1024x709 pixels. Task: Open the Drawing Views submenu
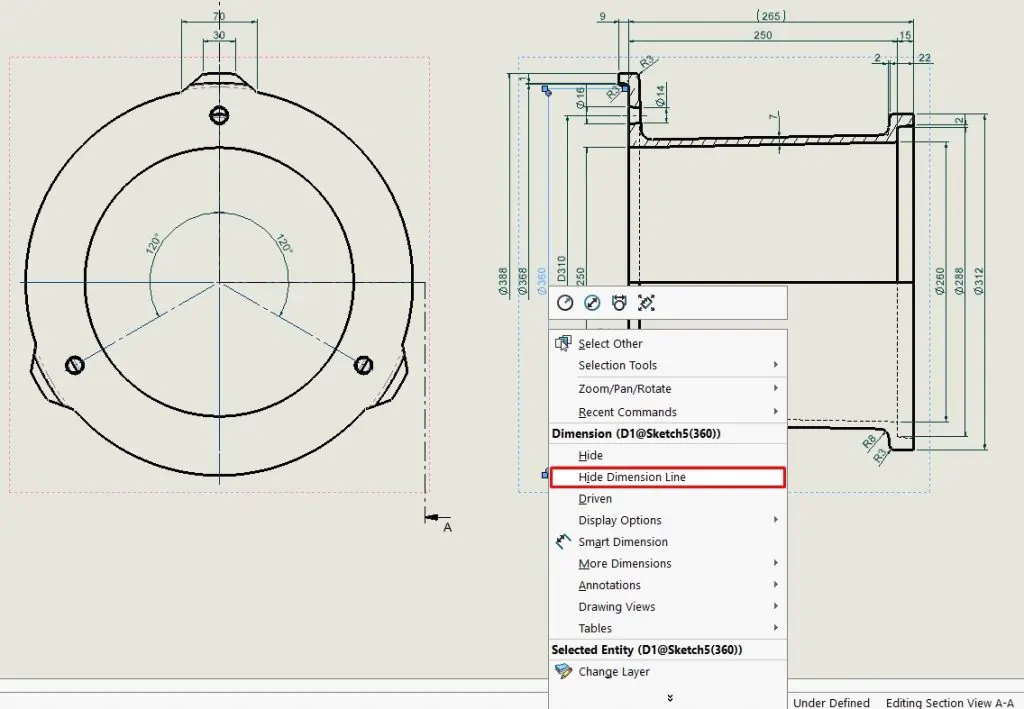point(668,607)
